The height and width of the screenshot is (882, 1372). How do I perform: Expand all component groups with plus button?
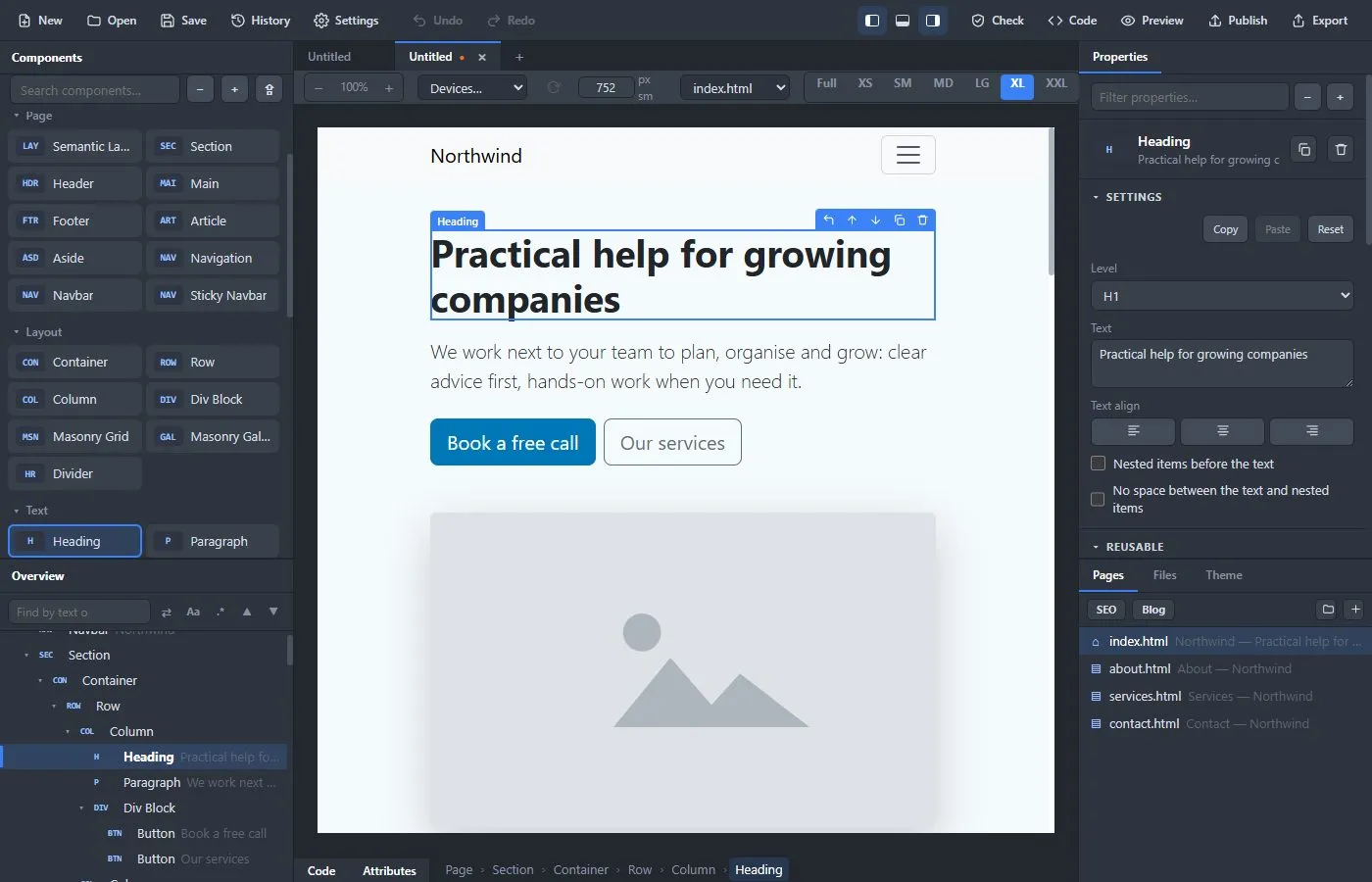[234, 90]
